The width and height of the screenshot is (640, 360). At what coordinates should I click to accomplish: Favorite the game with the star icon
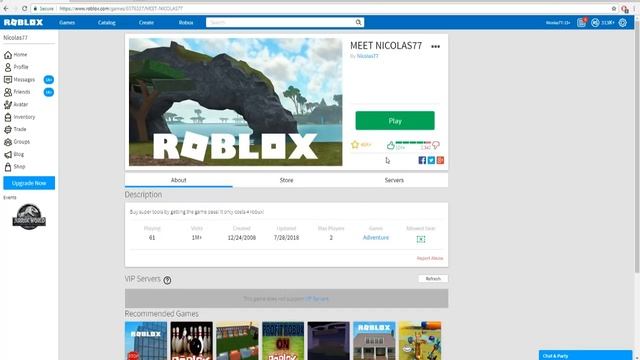click(355, 144)
